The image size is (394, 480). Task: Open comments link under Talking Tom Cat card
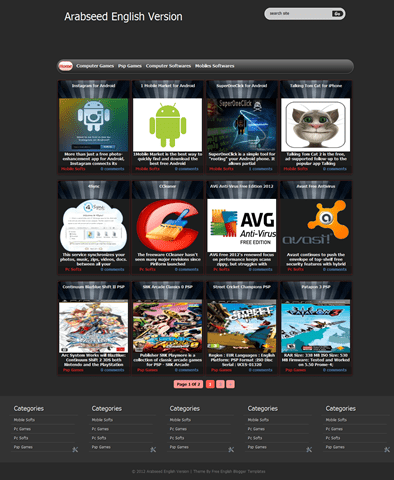pos(335,169)
